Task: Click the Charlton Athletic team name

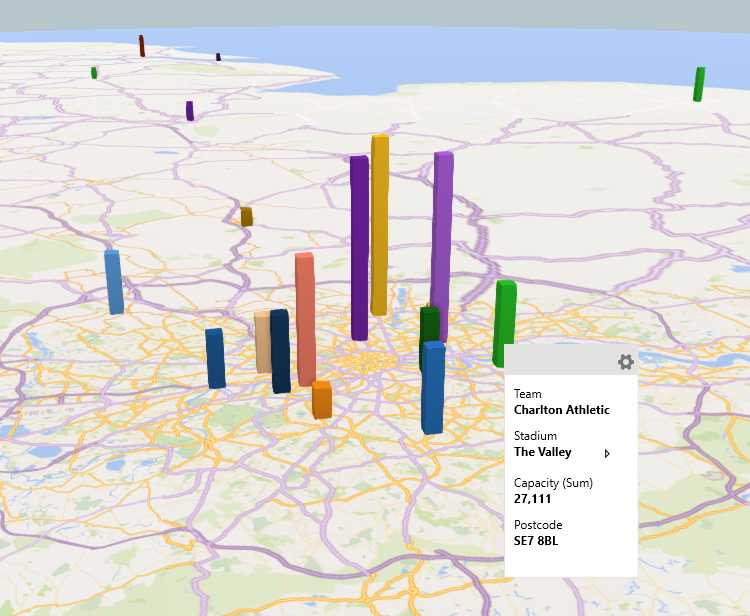Action: click(x=561, y=410)
